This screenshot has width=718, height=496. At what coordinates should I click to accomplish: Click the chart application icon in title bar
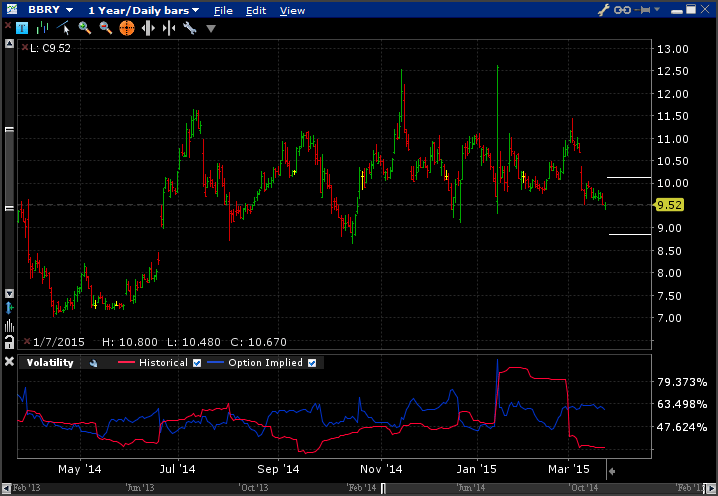[x=11, y=9]
